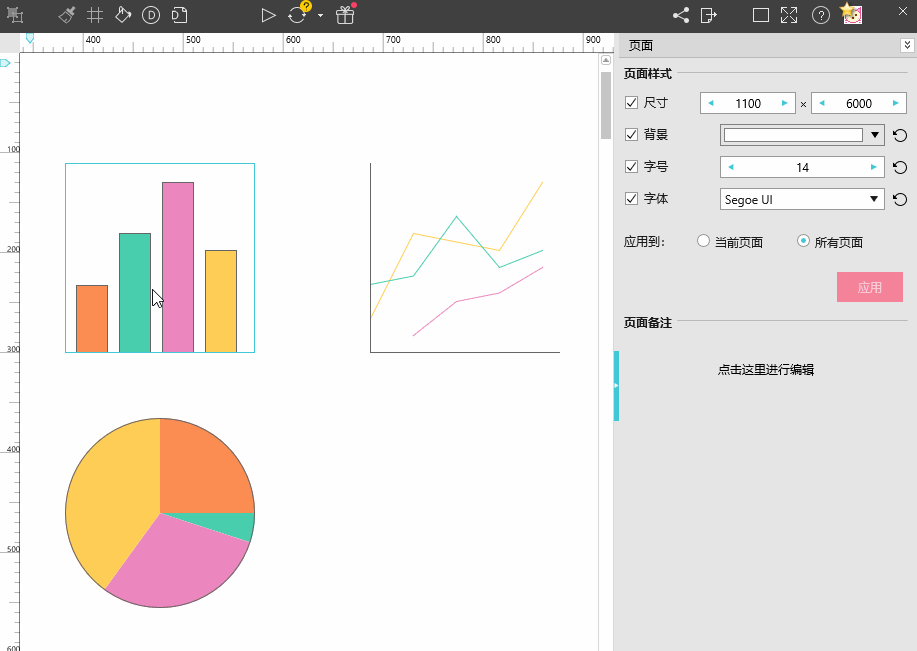Click the scrollbar up arrow button

605,60
